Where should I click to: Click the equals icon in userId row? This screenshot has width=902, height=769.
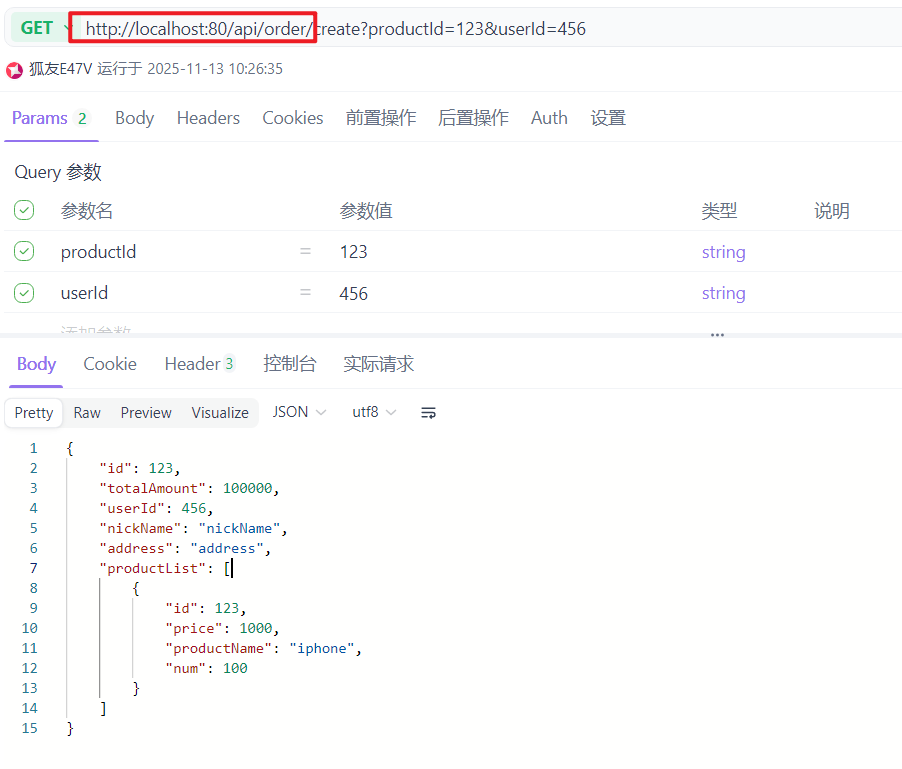click(x=305, y=293)
